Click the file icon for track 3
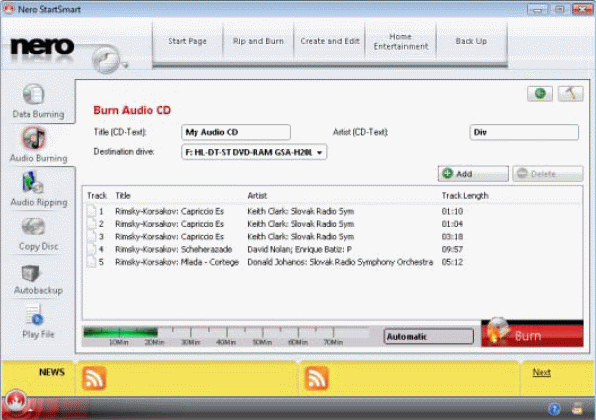Screen dimensions: 596x420 click(x=91, y=236)
